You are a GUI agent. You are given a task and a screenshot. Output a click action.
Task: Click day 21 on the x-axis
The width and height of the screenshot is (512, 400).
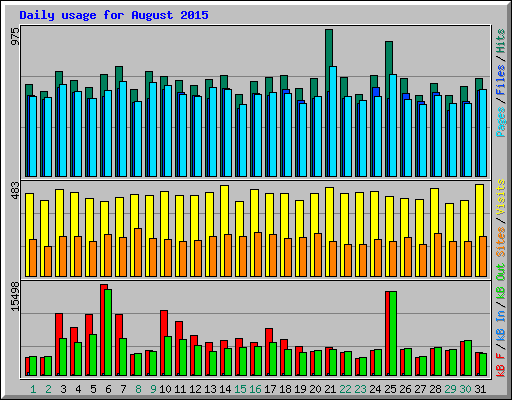(330, 389)
